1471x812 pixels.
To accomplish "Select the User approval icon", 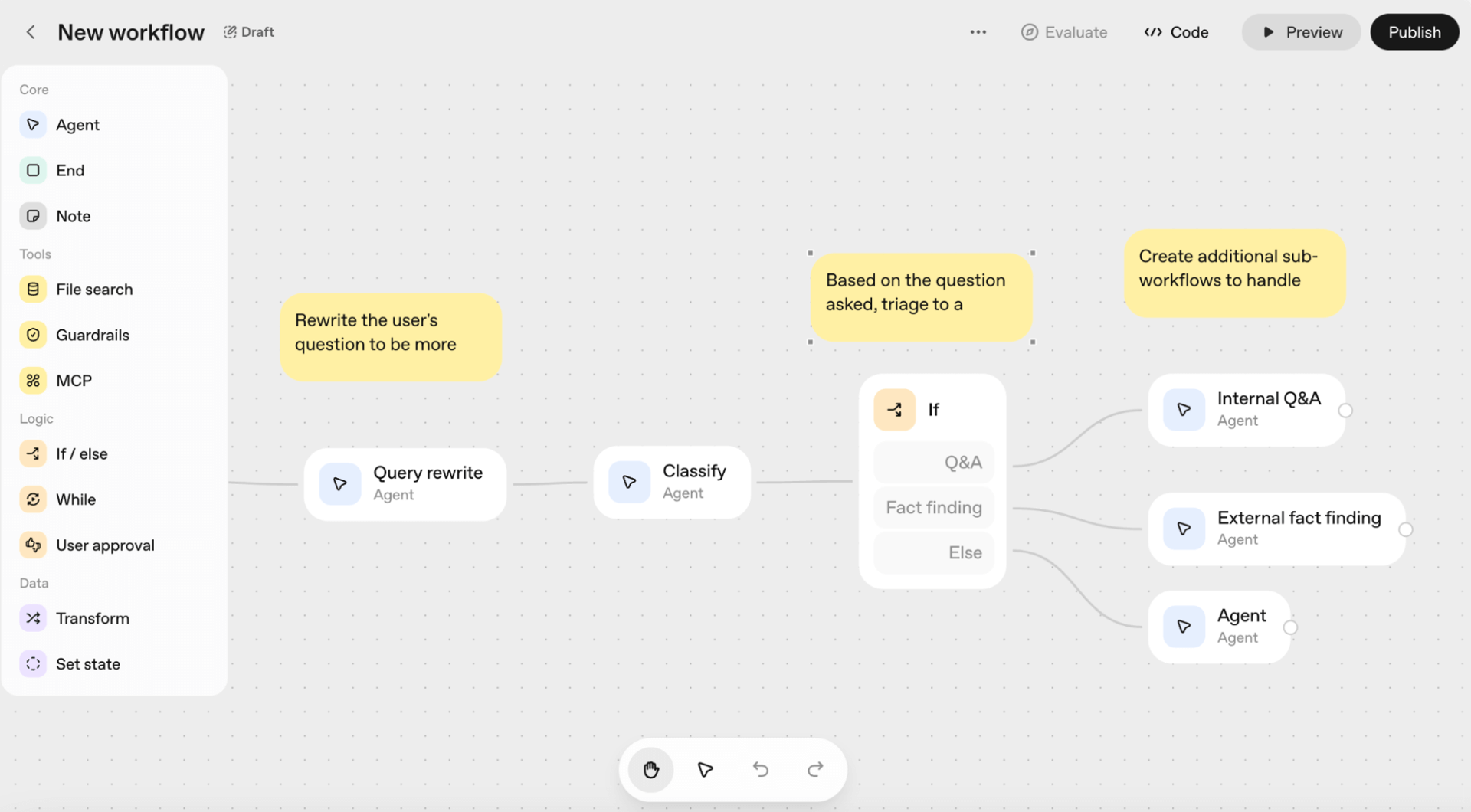I will (x=32, y=545).
